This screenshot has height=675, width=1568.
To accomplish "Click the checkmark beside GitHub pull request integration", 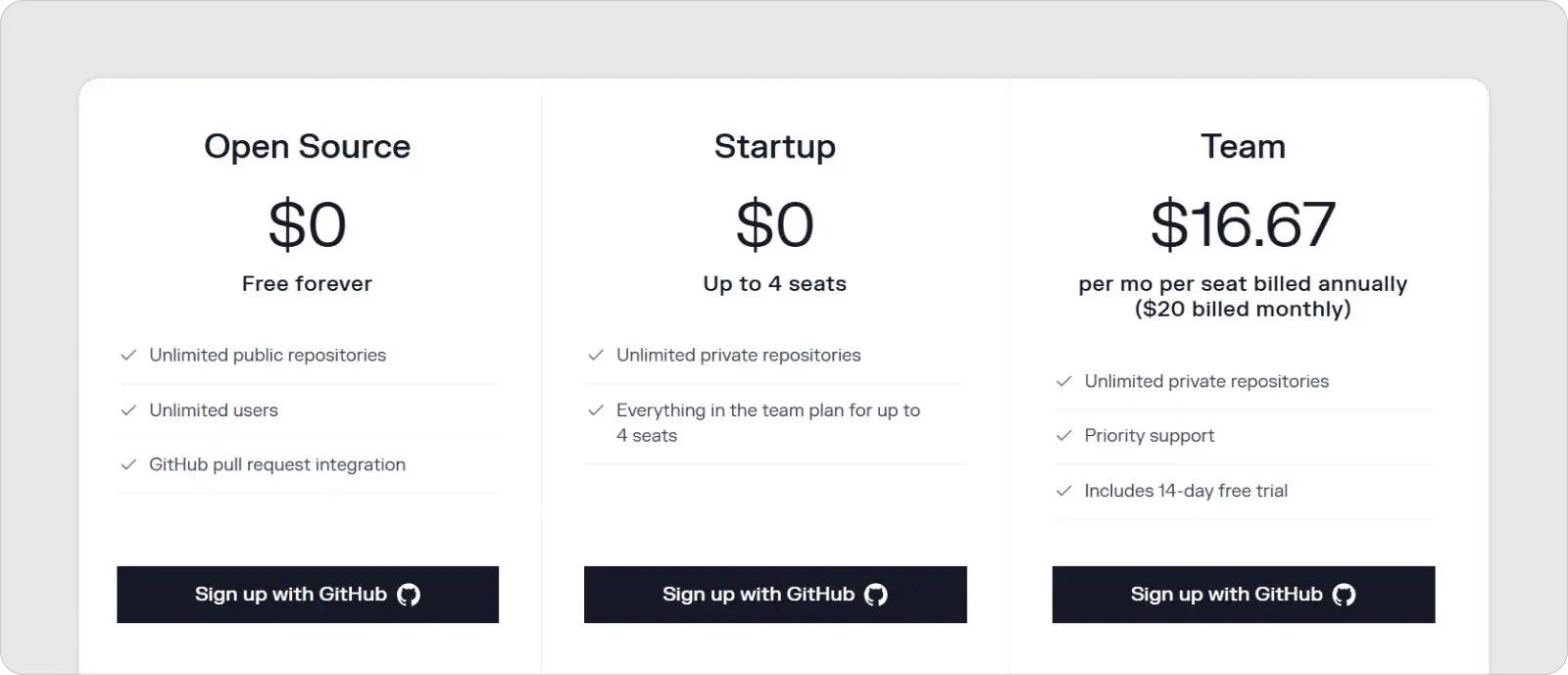I will pyautogui.click(x=128, y=464).
